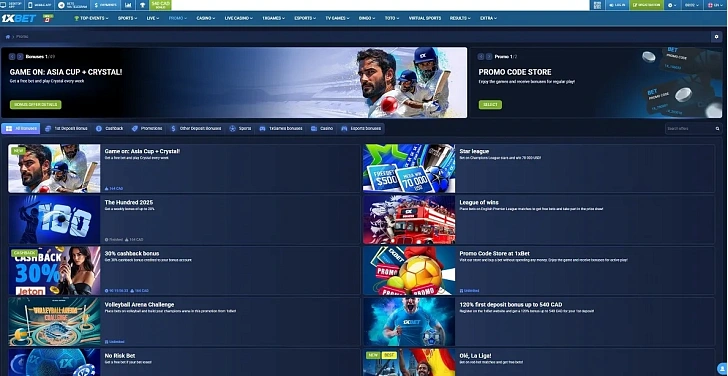Click the 1xBet logo
Screen dimensions: 728x376
pos(19,19)
